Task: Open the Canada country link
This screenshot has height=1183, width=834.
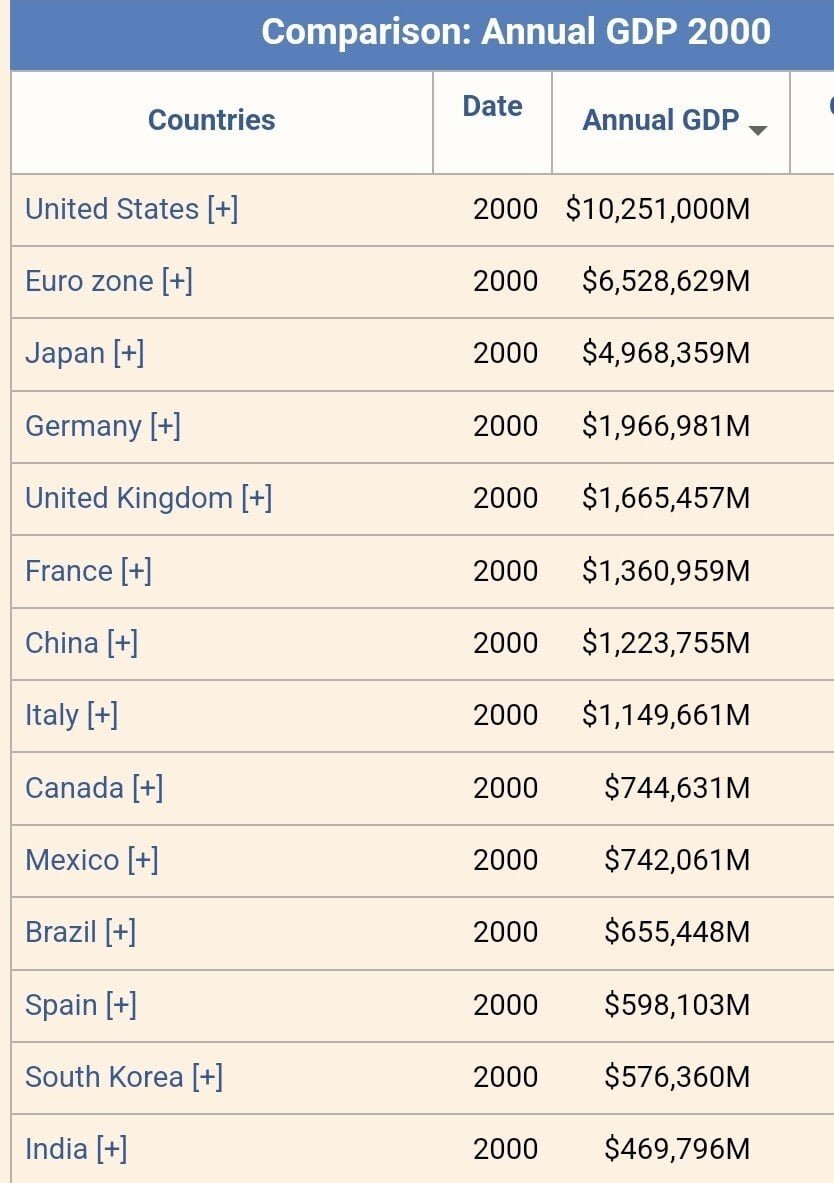Action: pos(74,788)
